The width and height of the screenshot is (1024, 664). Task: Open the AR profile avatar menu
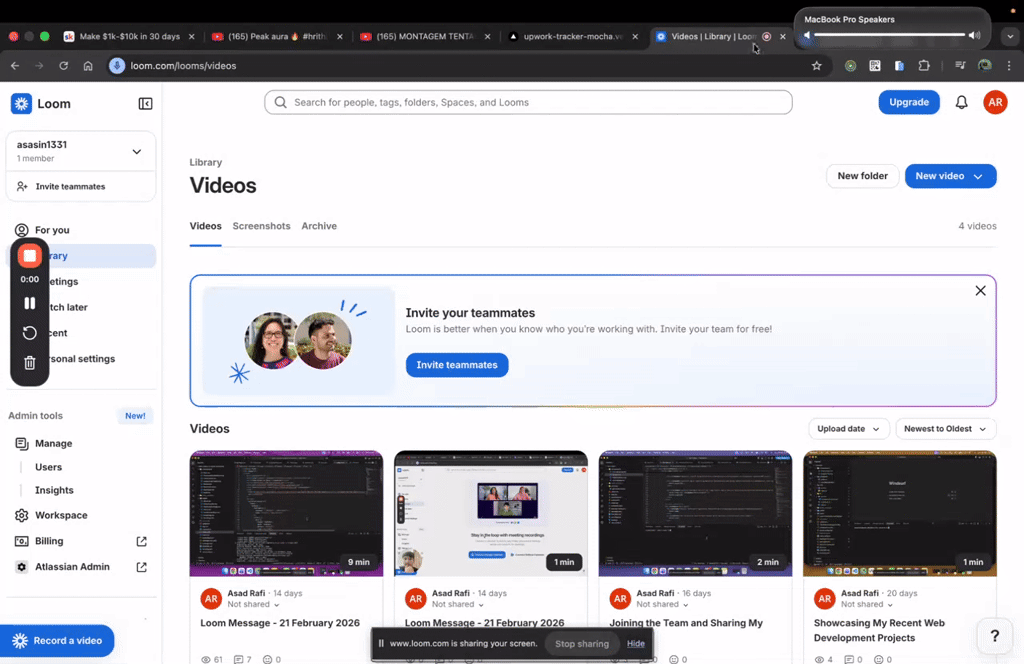[995, 103]
